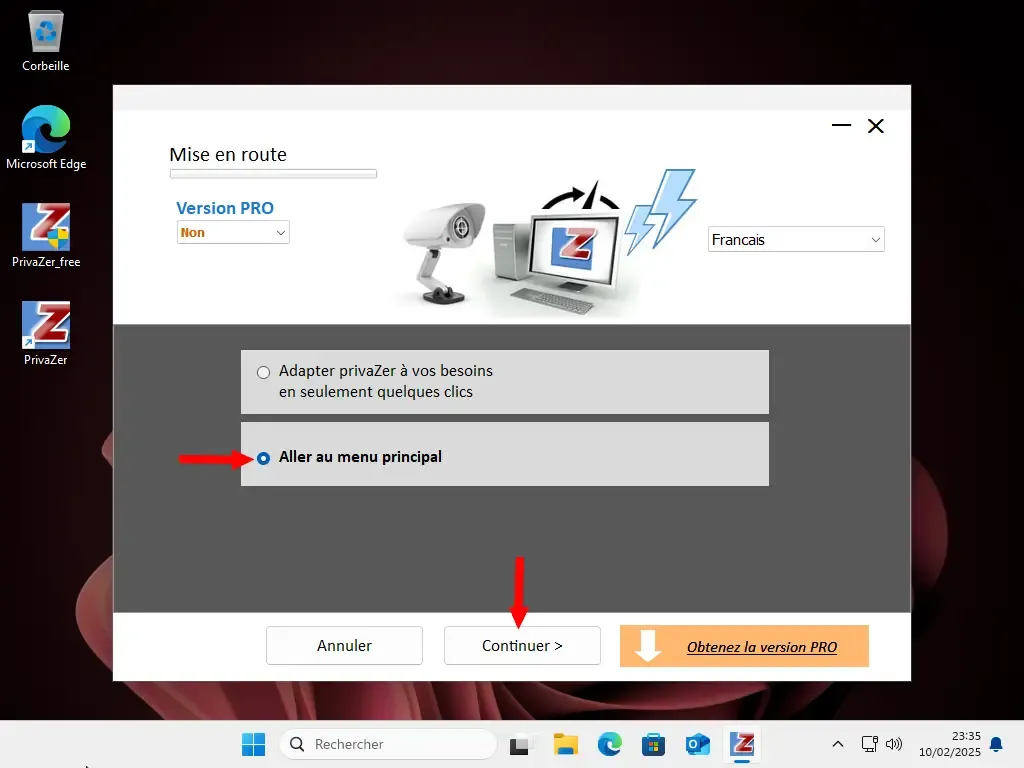
Task: Select "Adapter privaZer à vos besoins" option
Action: click(x=504, y=381)
